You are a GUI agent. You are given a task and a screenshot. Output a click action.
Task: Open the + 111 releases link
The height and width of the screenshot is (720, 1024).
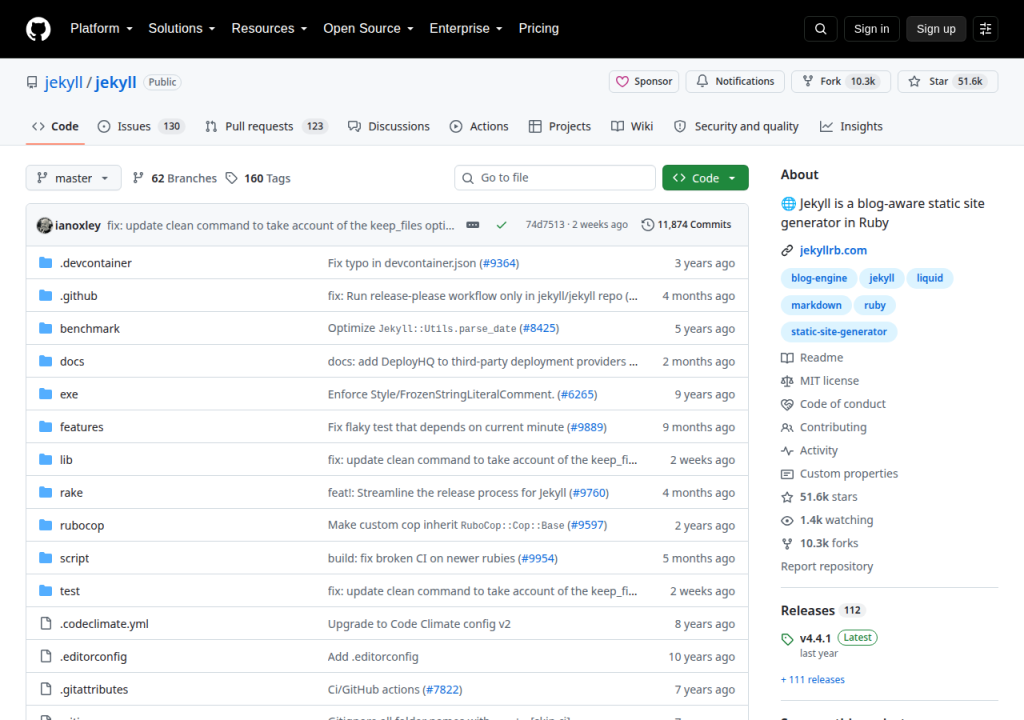coord(812,679)
